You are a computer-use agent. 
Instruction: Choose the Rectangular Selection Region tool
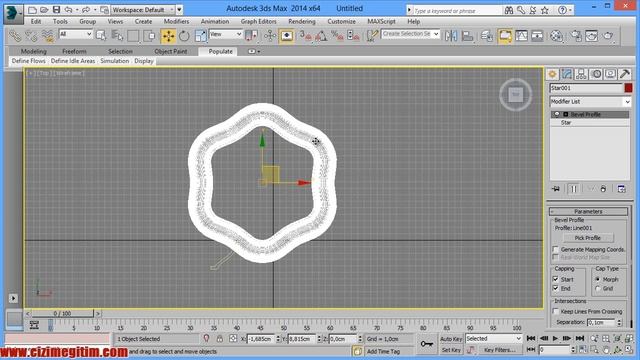tap(133, 36)
